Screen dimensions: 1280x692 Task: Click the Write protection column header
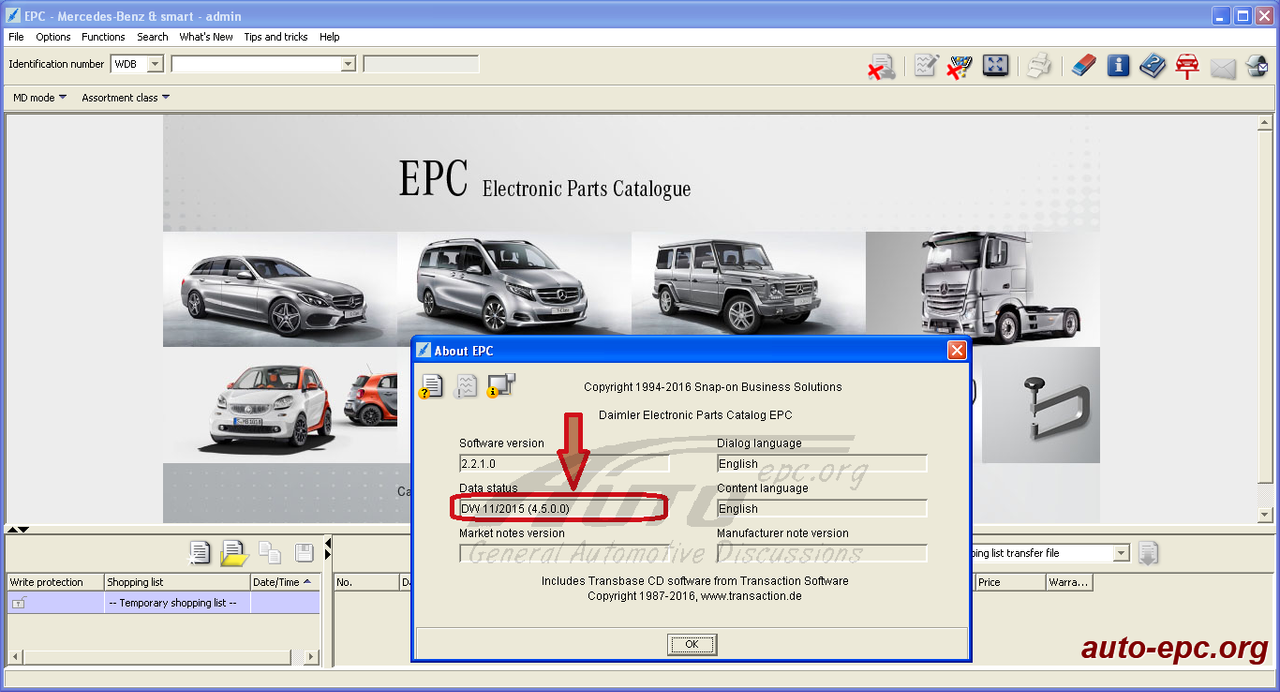[x=55, y=582]
